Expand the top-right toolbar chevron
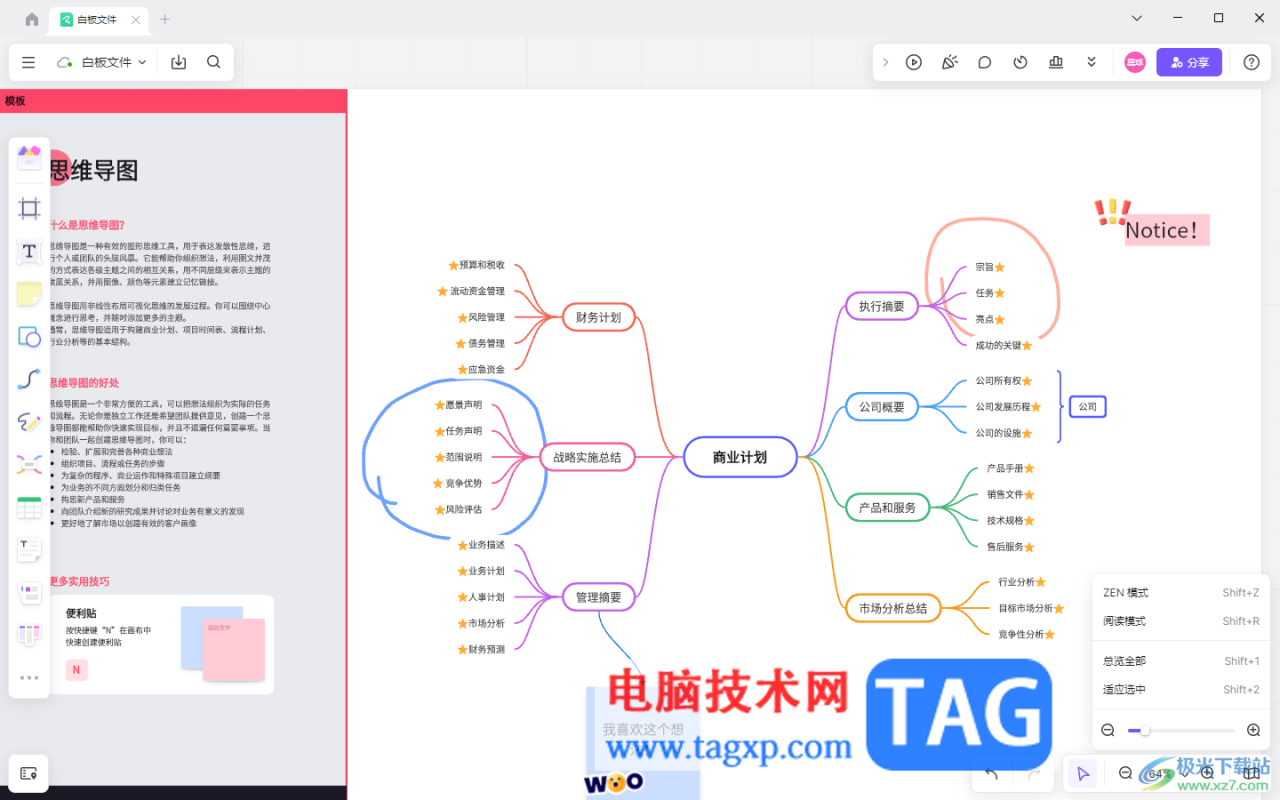 885,62
